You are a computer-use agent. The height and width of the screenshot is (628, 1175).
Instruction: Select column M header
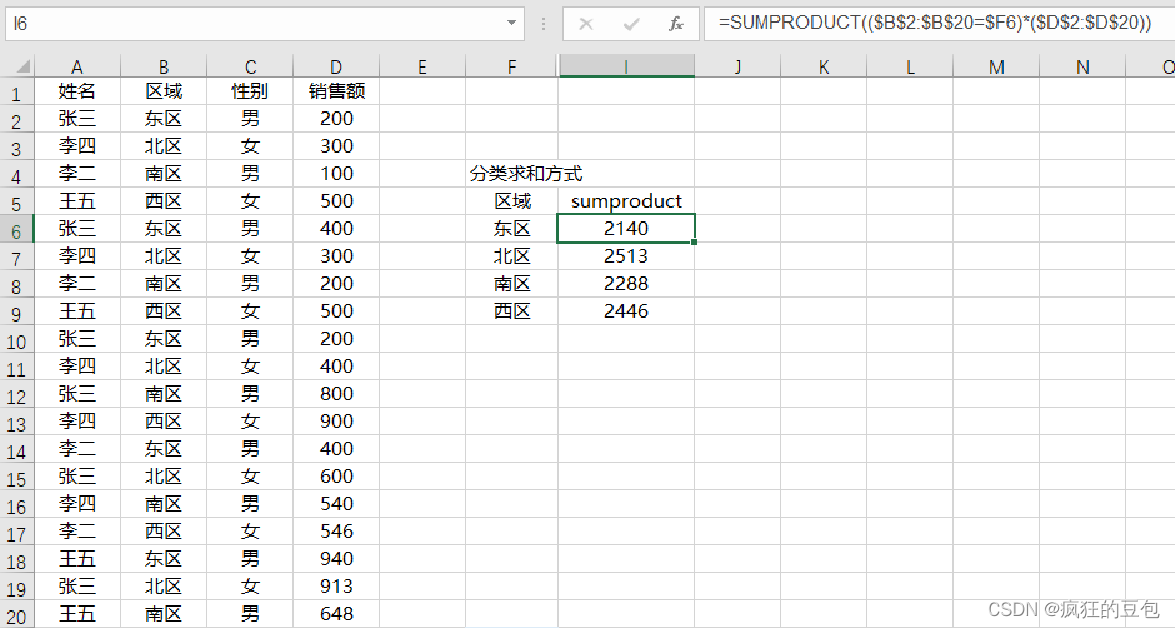(x=996, y=67)
